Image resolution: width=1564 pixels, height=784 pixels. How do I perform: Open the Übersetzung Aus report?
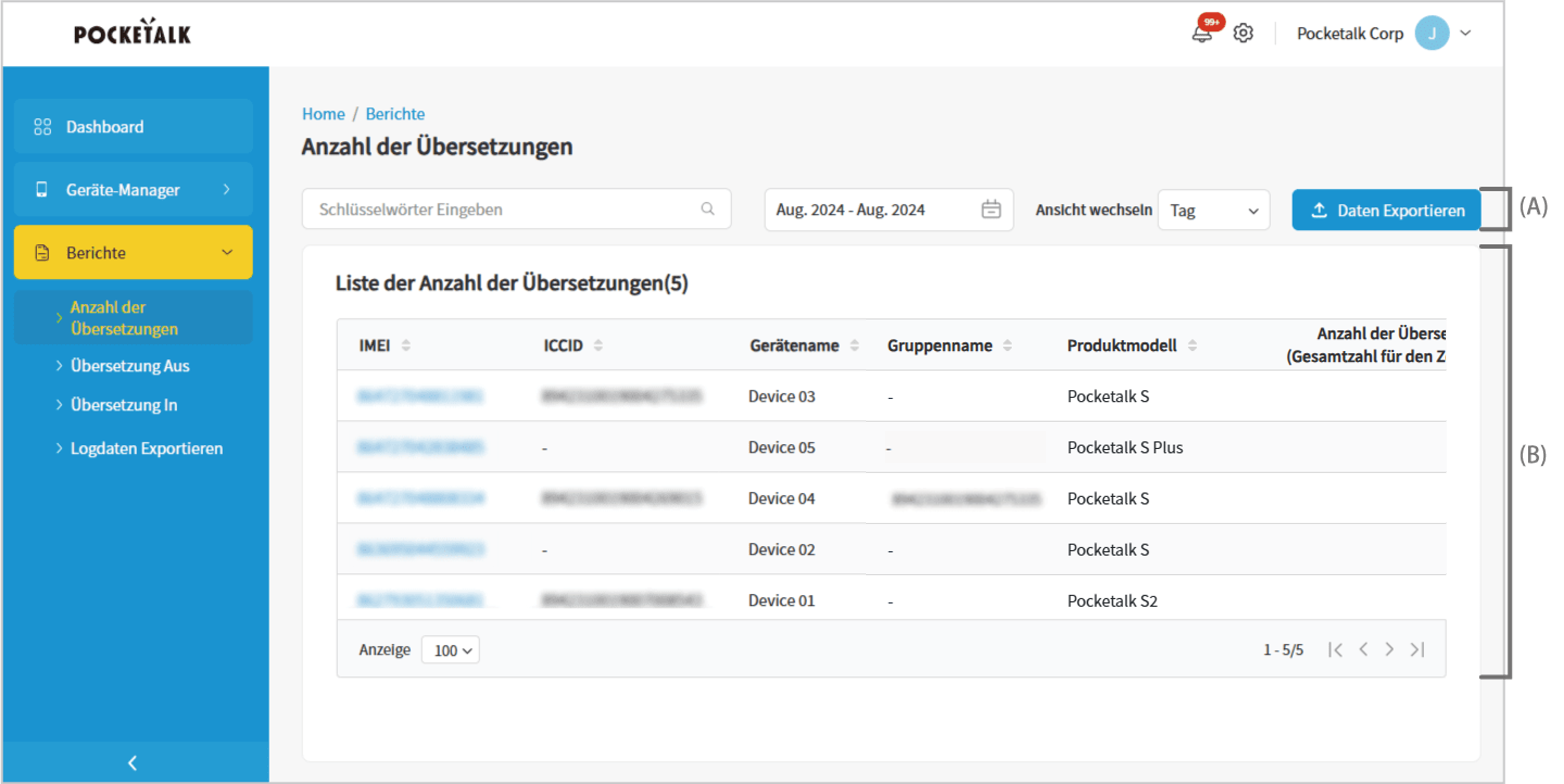[x=130, y=366]
